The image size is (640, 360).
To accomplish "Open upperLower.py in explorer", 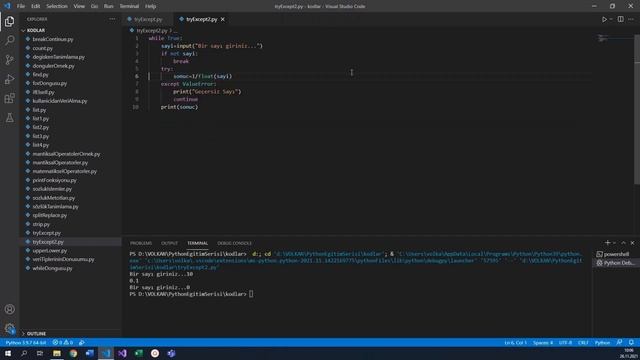I will point(49,251).
